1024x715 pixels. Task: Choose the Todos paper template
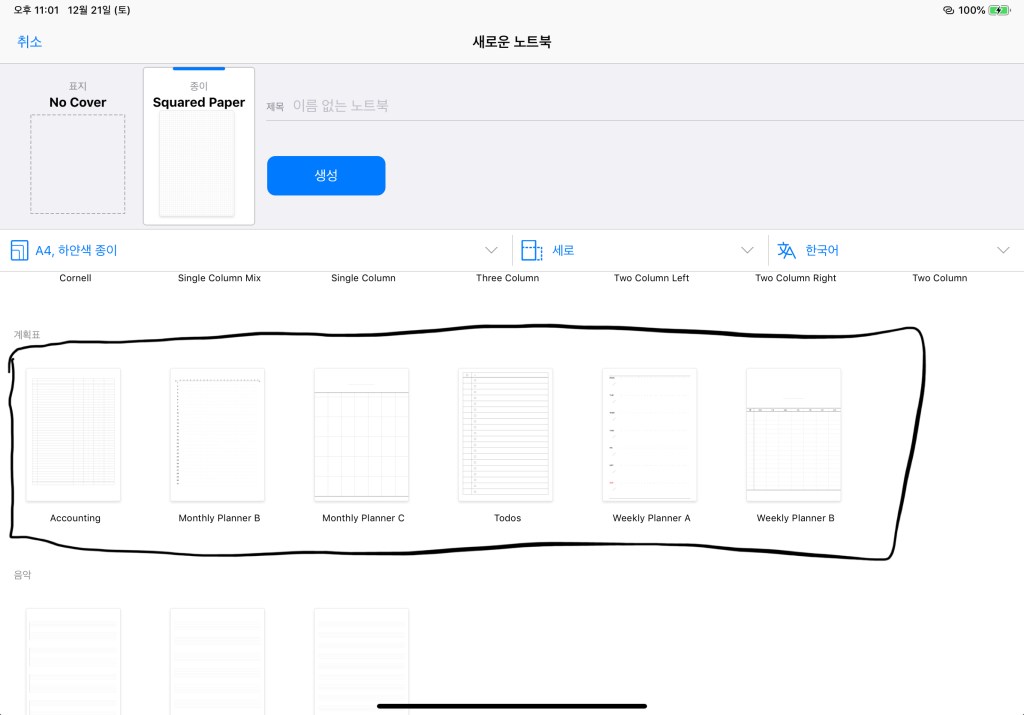[506, 435]
